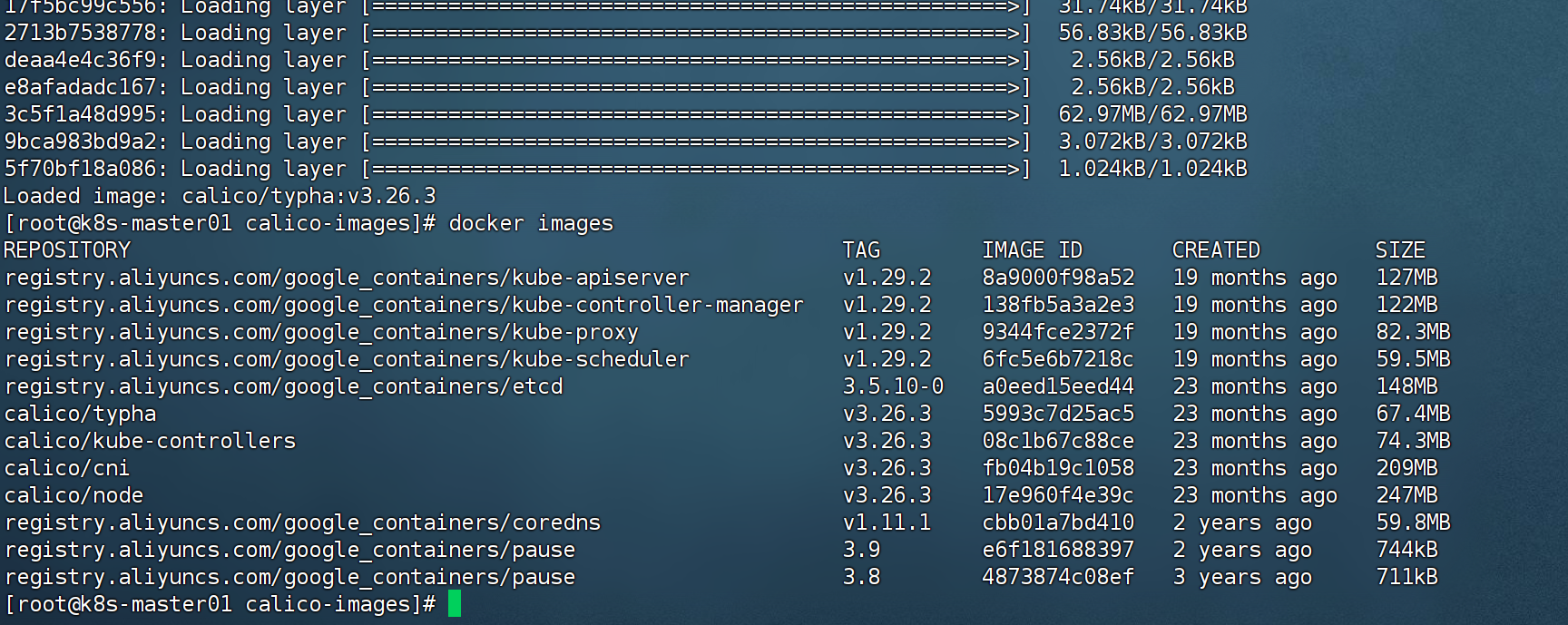1568x625 pixels.
Task: Click the layer ID 5f70bf18a086
Action: click(80, 169)
